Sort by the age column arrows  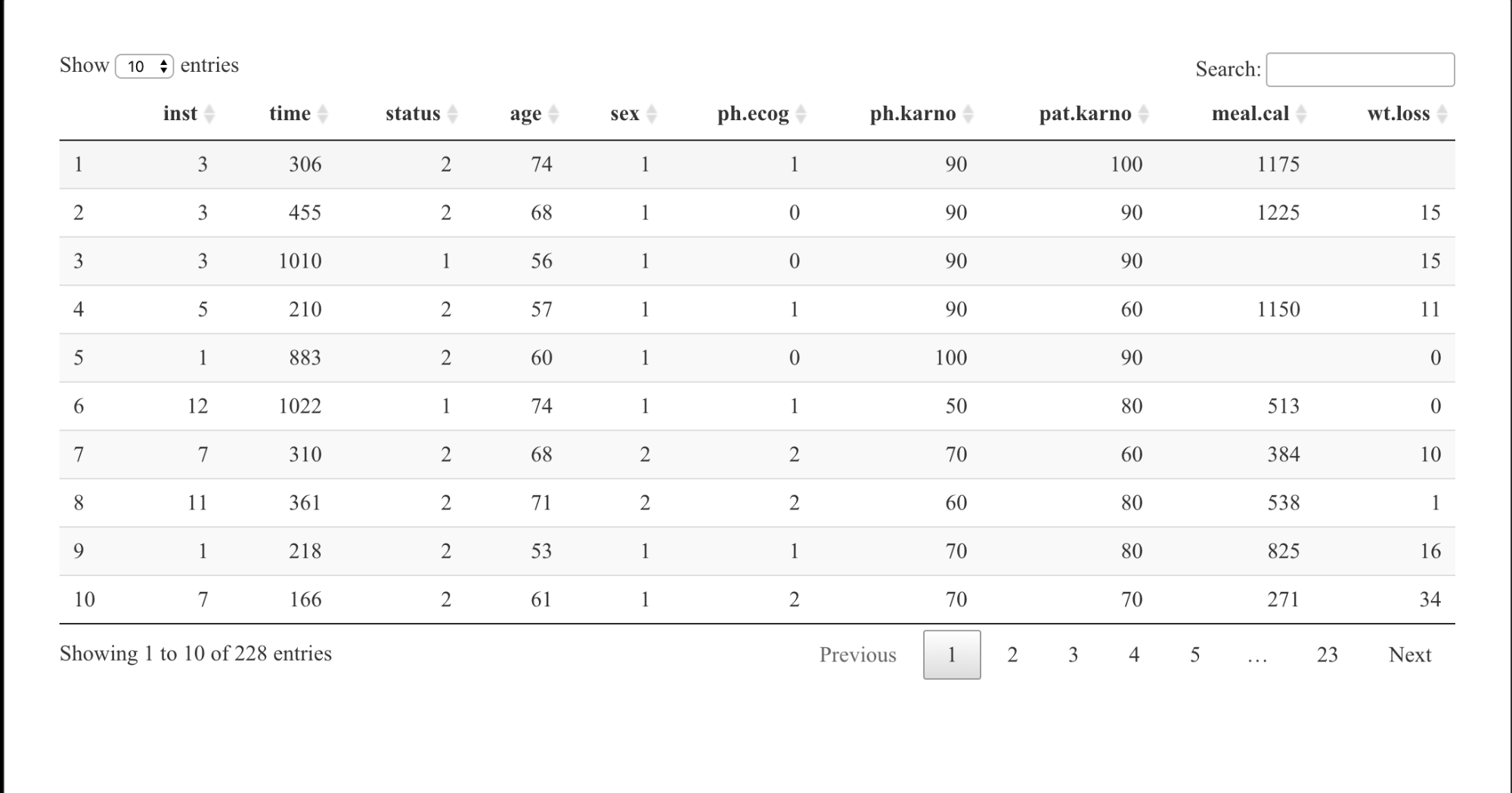point(553,114)
